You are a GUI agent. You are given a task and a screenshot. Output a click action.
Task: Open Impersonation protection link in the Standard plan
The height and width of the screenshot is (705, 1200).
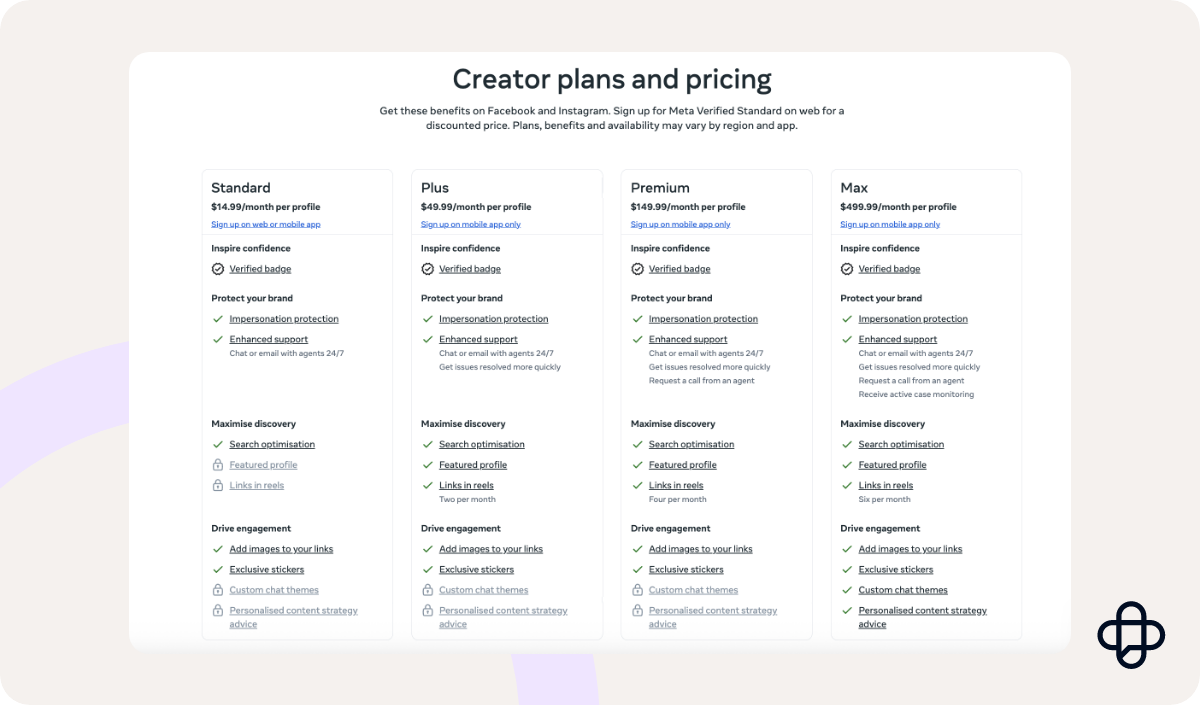pos(284,319)
